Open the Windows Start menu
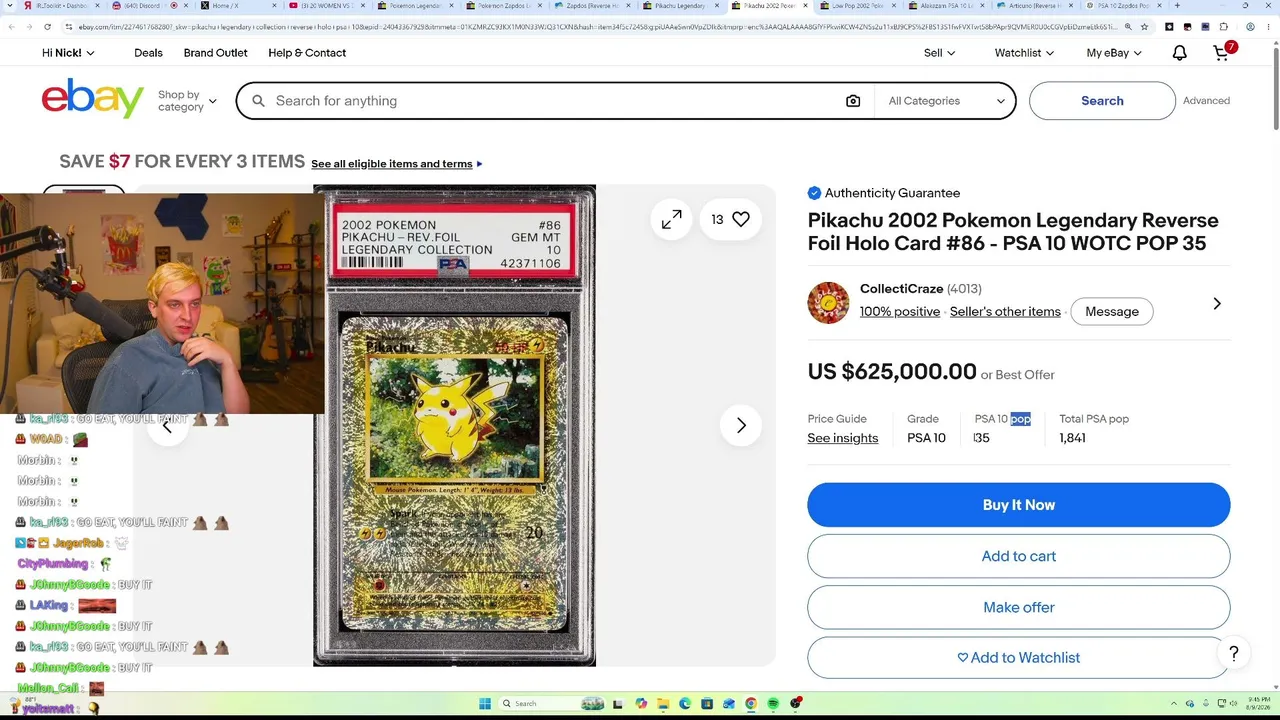The height and width of the screenshot is (720, 1280). 485,703
